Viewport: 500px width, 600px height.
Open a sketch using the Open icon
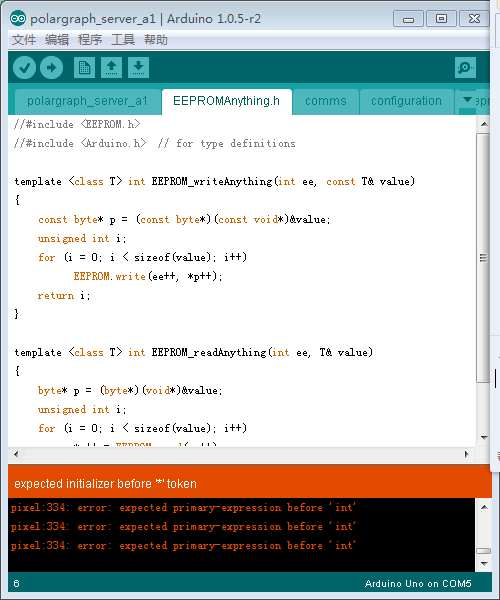pos(111,68)
